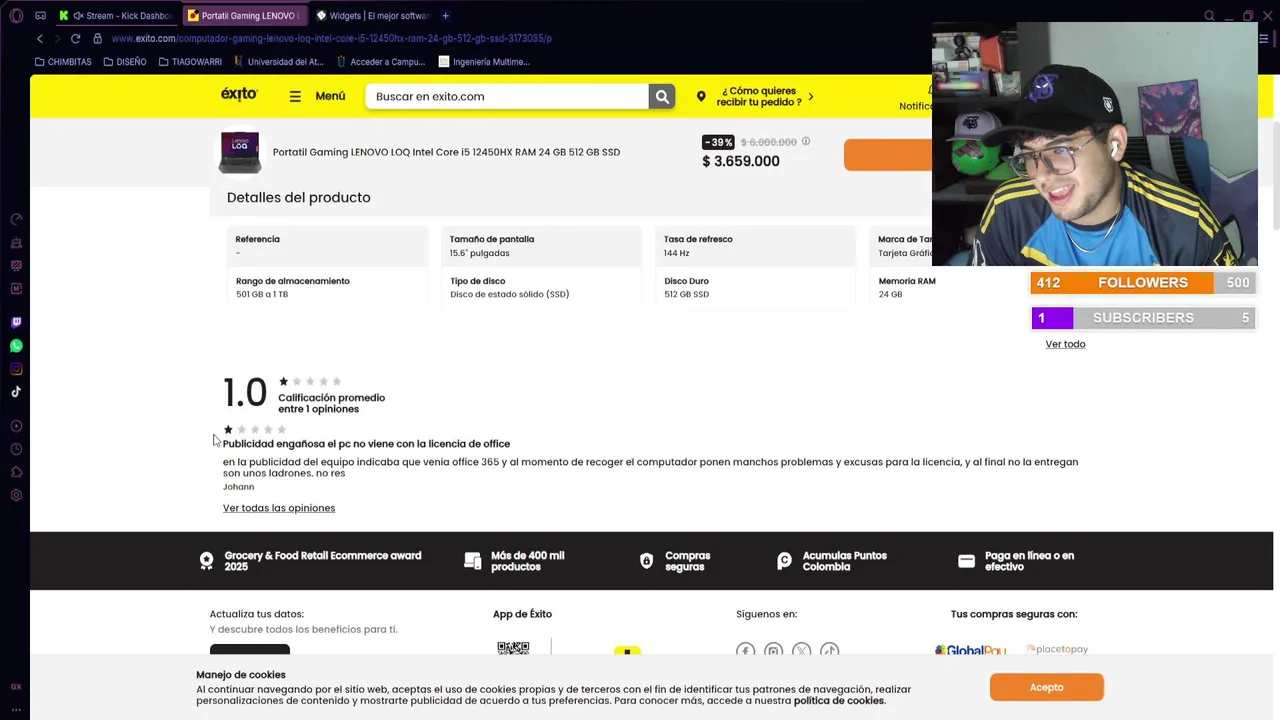Open the GlobalPay logo link
This screenshot has width=1280, height=720.
[x=970, y=650]
